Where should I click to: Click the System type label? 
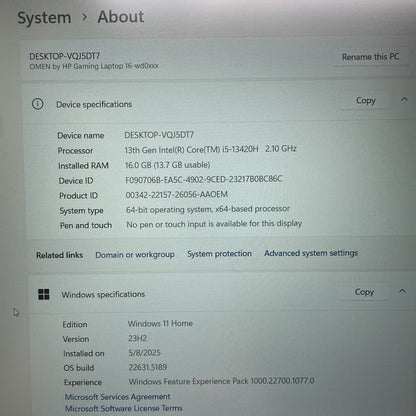click(81, 211)
